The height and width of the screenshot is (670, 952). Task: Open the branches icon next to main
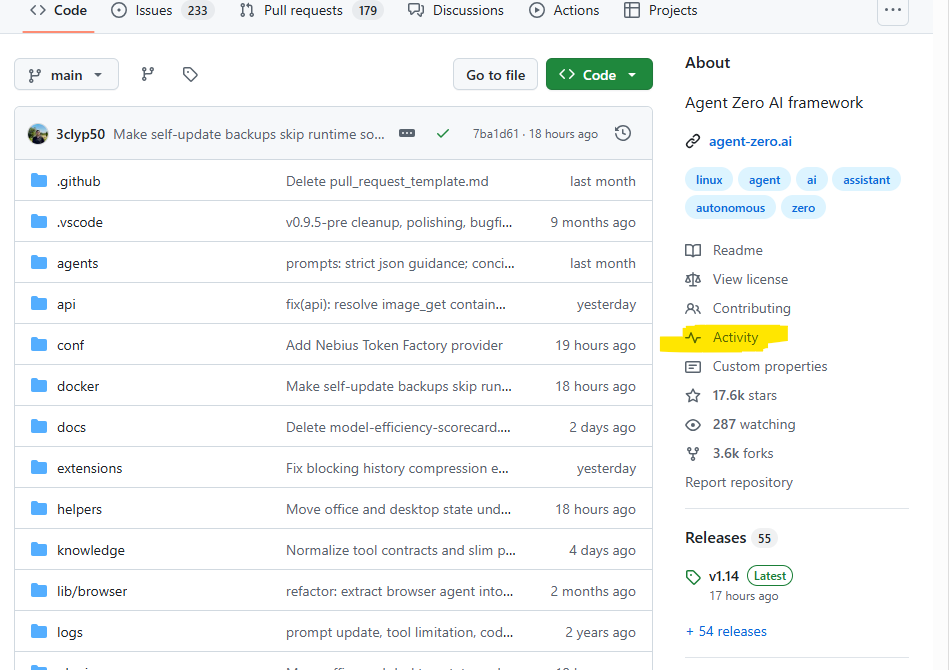click(148, 74)
